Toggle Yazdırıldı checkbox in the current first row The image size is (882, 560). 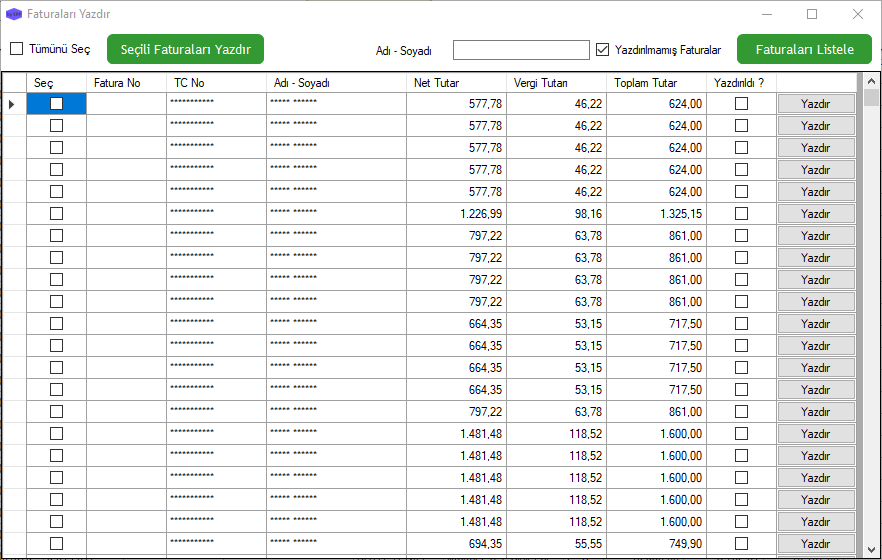(x=741, y=103)
